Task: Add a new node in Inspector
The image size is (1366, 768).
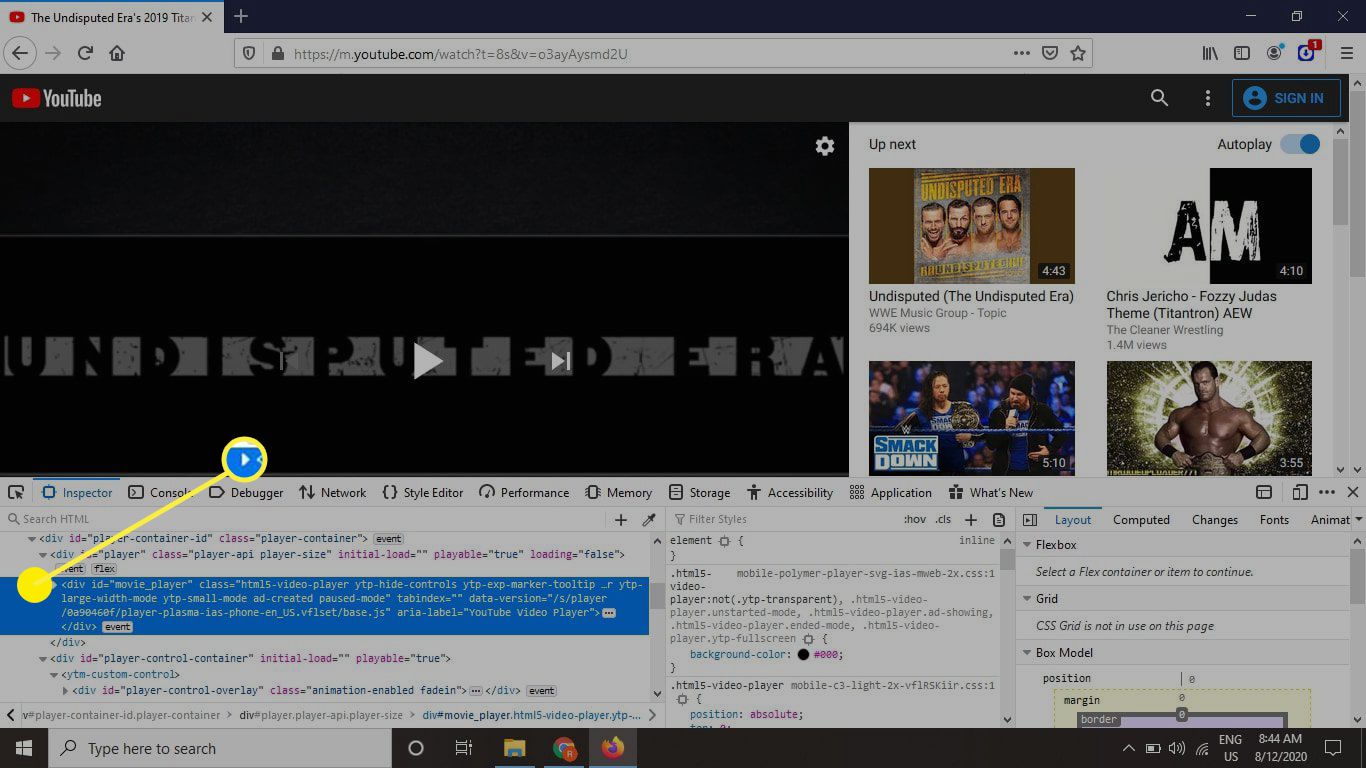Action: click(x=621, y=519)
